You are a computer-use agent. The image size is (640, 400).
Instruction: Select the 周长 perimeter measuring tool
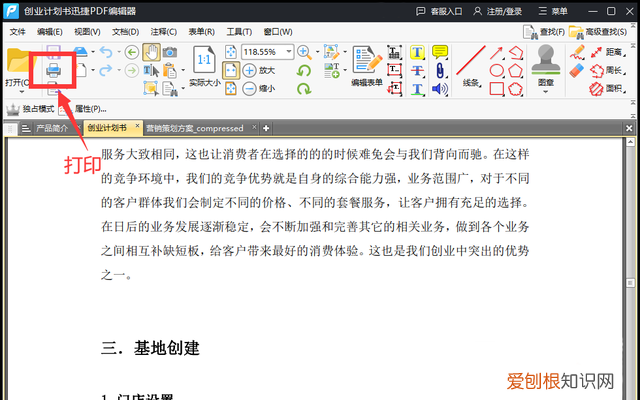(608, 70)
